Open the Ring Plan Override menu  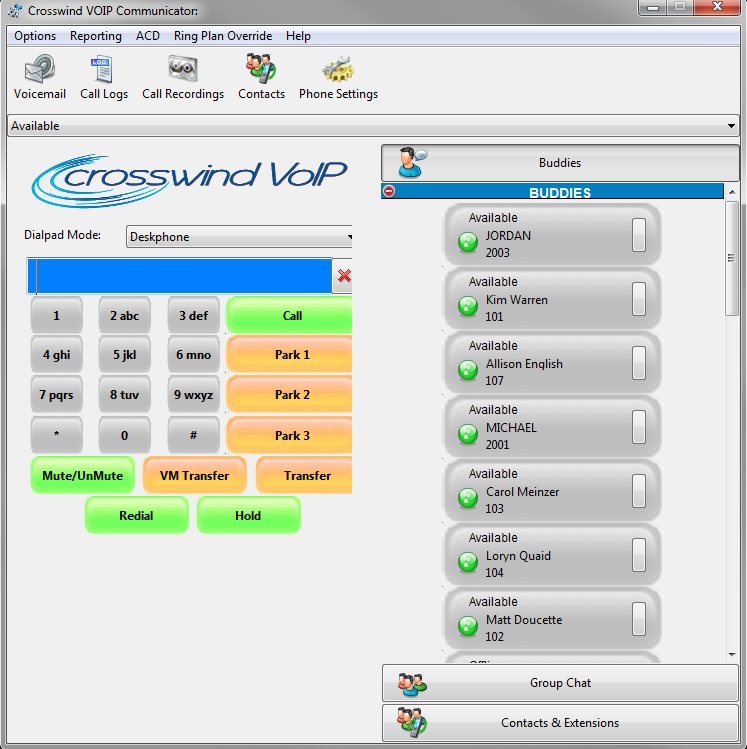(222, 36)
